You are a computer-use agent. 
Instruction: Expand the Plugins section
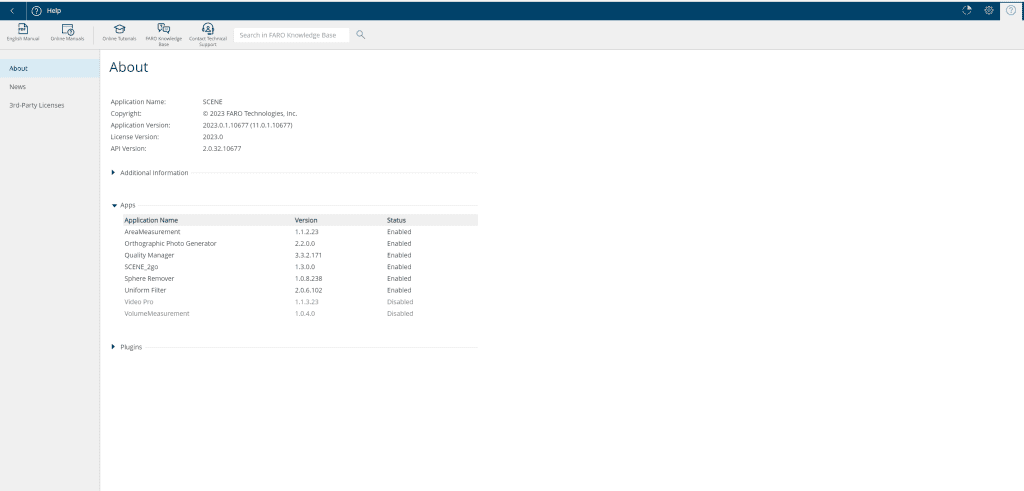[114, 347]
